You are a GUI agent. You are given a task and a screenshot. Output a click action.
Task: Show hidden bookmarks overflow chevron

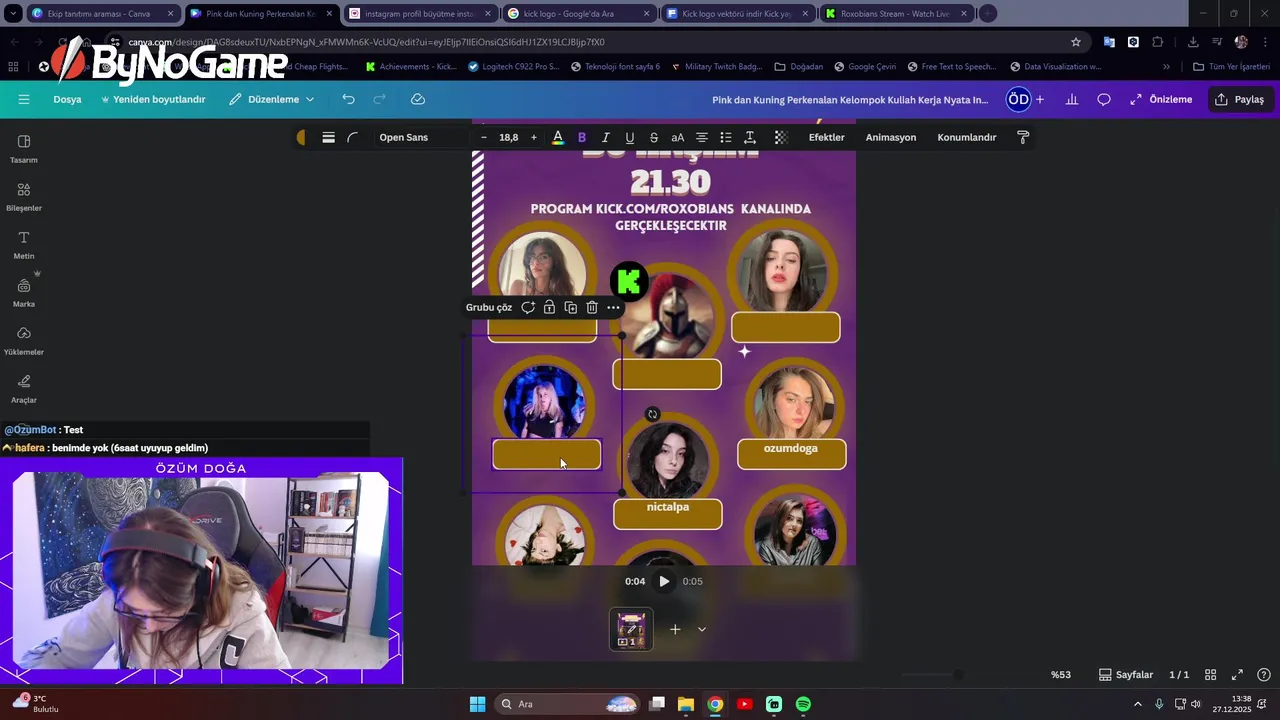[x=1166, y=67]
